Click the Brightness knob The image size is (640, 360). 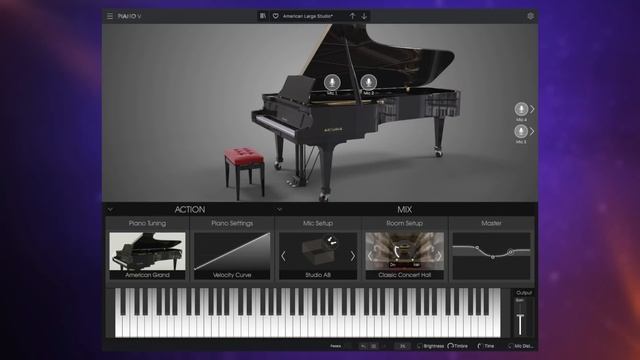tap(419, 346)
